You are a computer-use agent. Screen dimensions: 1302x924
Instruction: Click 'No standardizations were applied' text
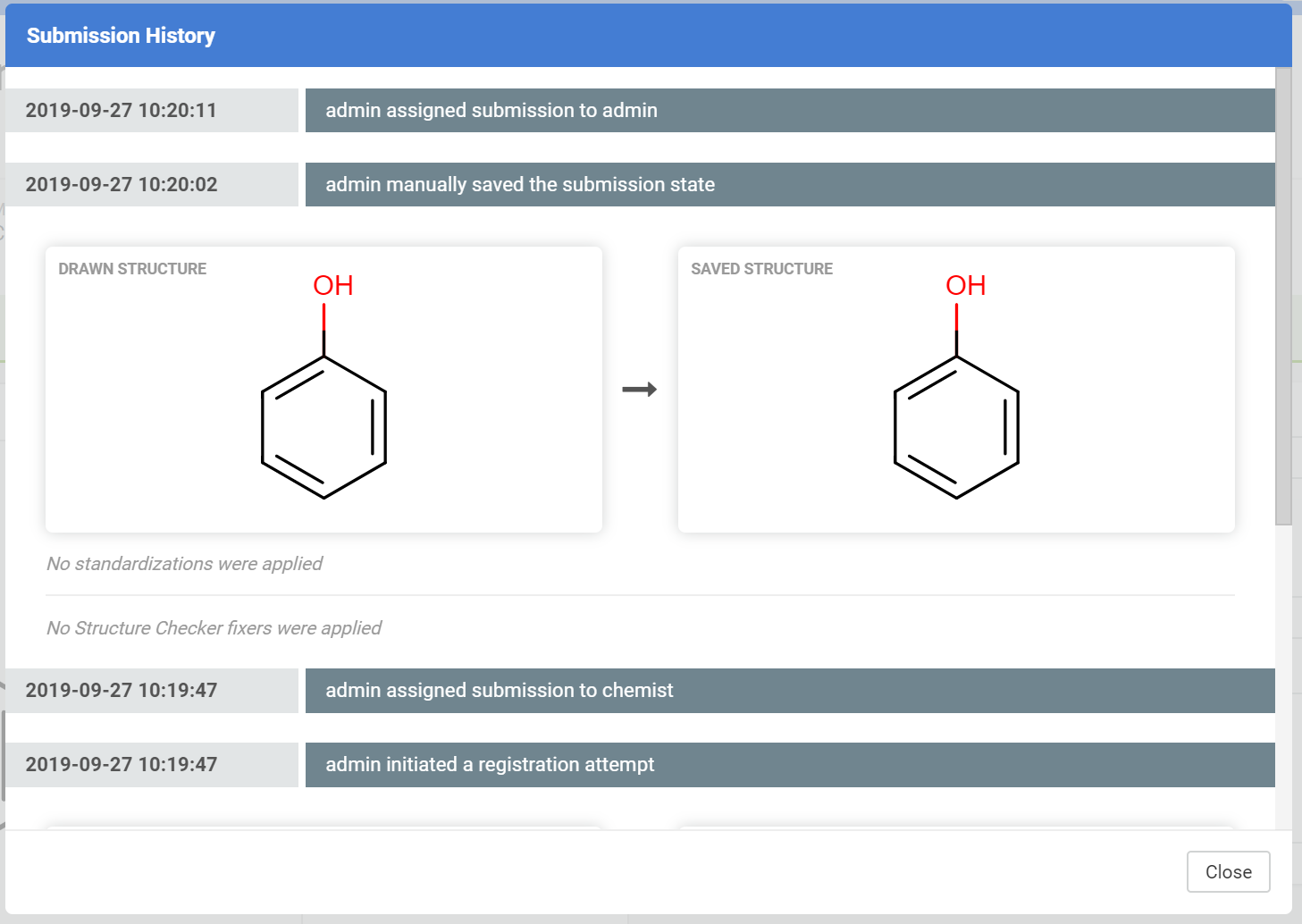click(x=184, y=564)
